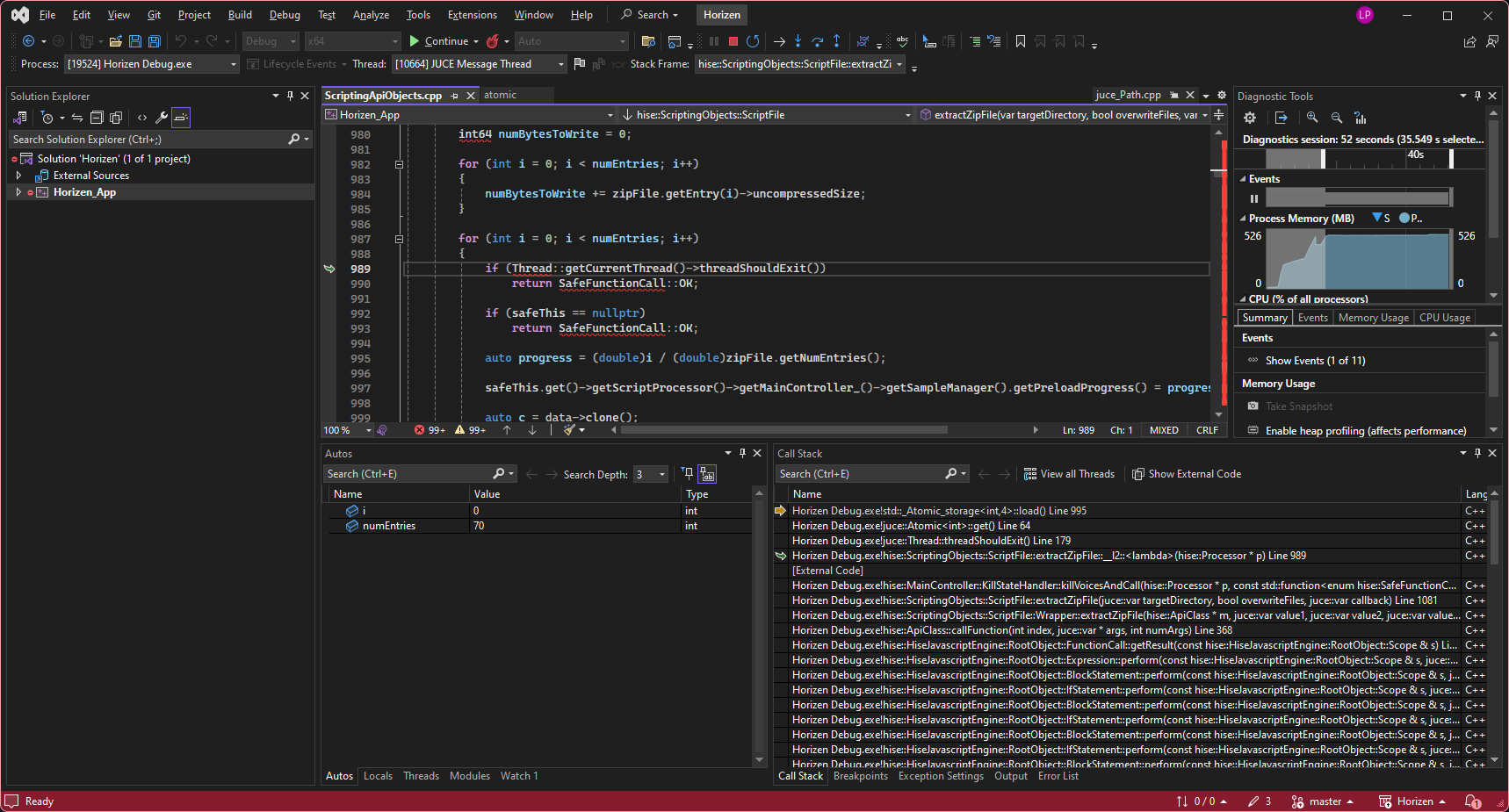Toggle Enable heap profiling option
The image size is (1509, 812).
(x=1366, y=431)
